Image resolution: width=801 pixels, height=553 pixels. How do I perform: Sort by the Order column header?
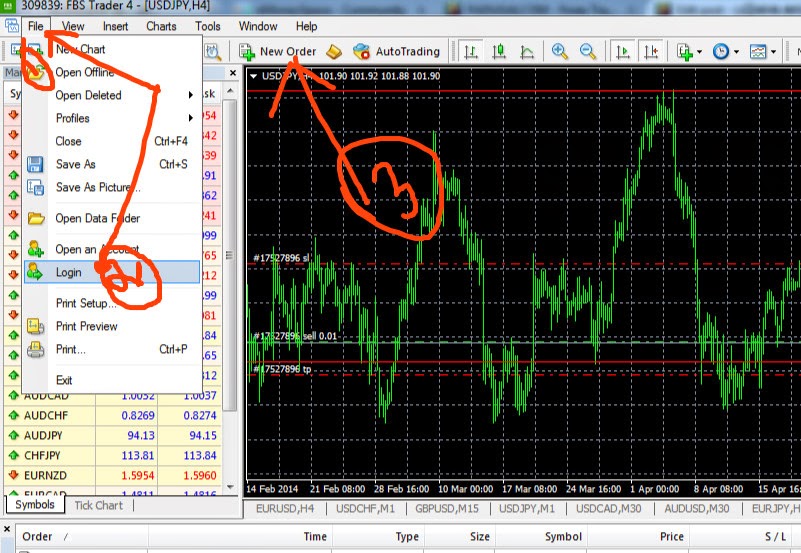(x=82, y=537)
